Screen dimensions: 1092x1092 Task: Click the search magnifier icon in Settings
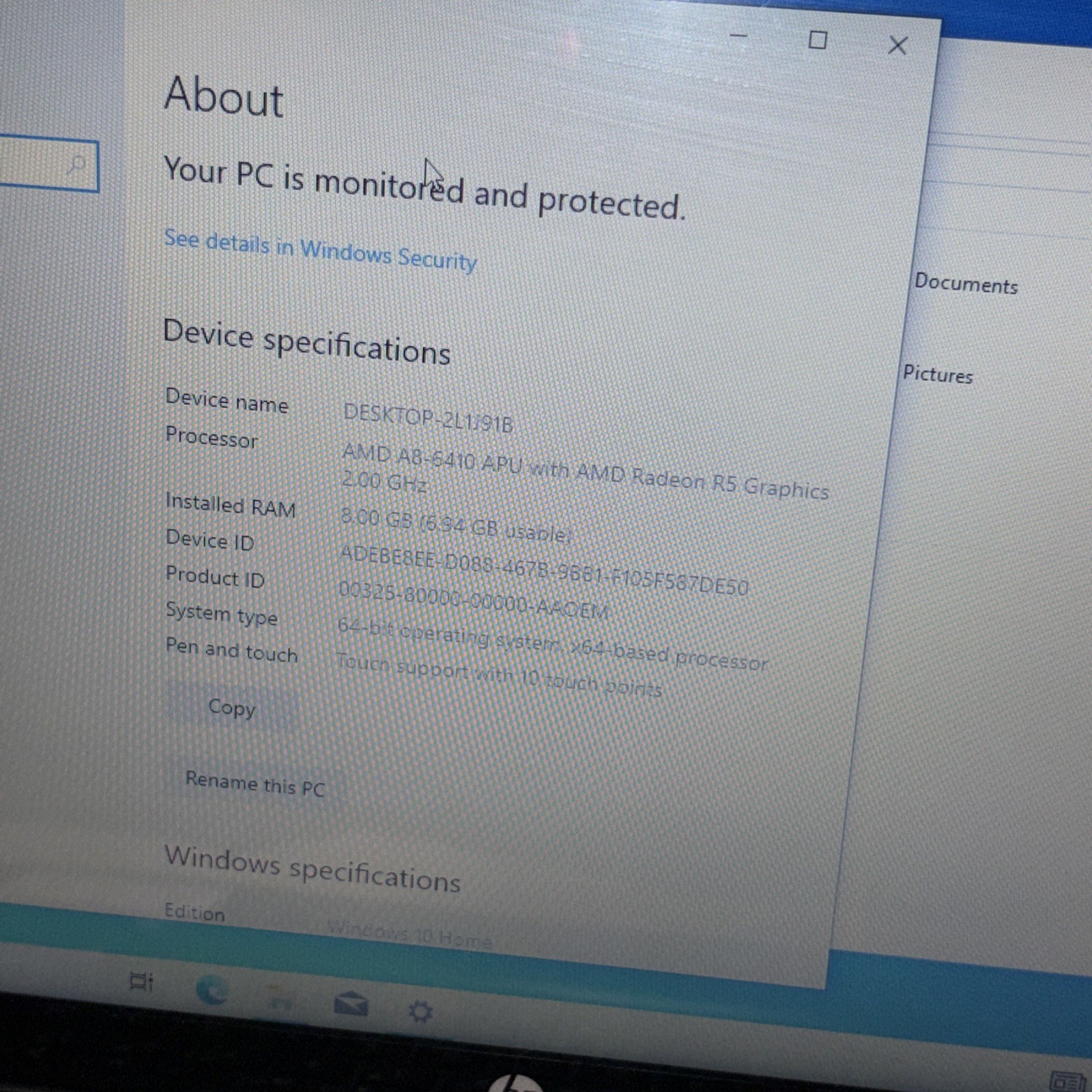point(77,164)
